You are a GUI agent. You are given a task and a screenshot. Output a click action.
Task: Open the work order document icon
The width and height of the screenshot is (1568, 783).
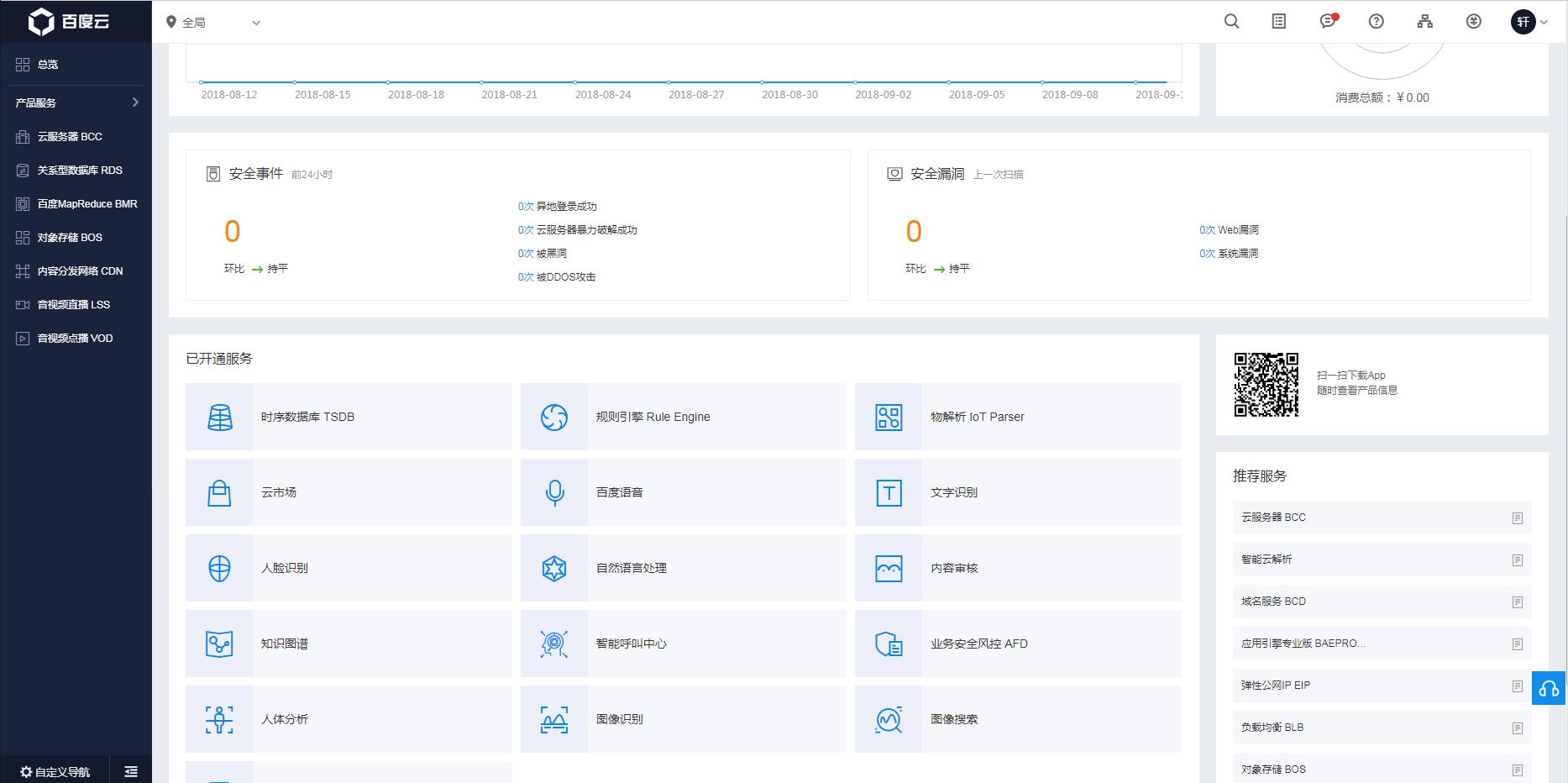[x=1279, y=22]
